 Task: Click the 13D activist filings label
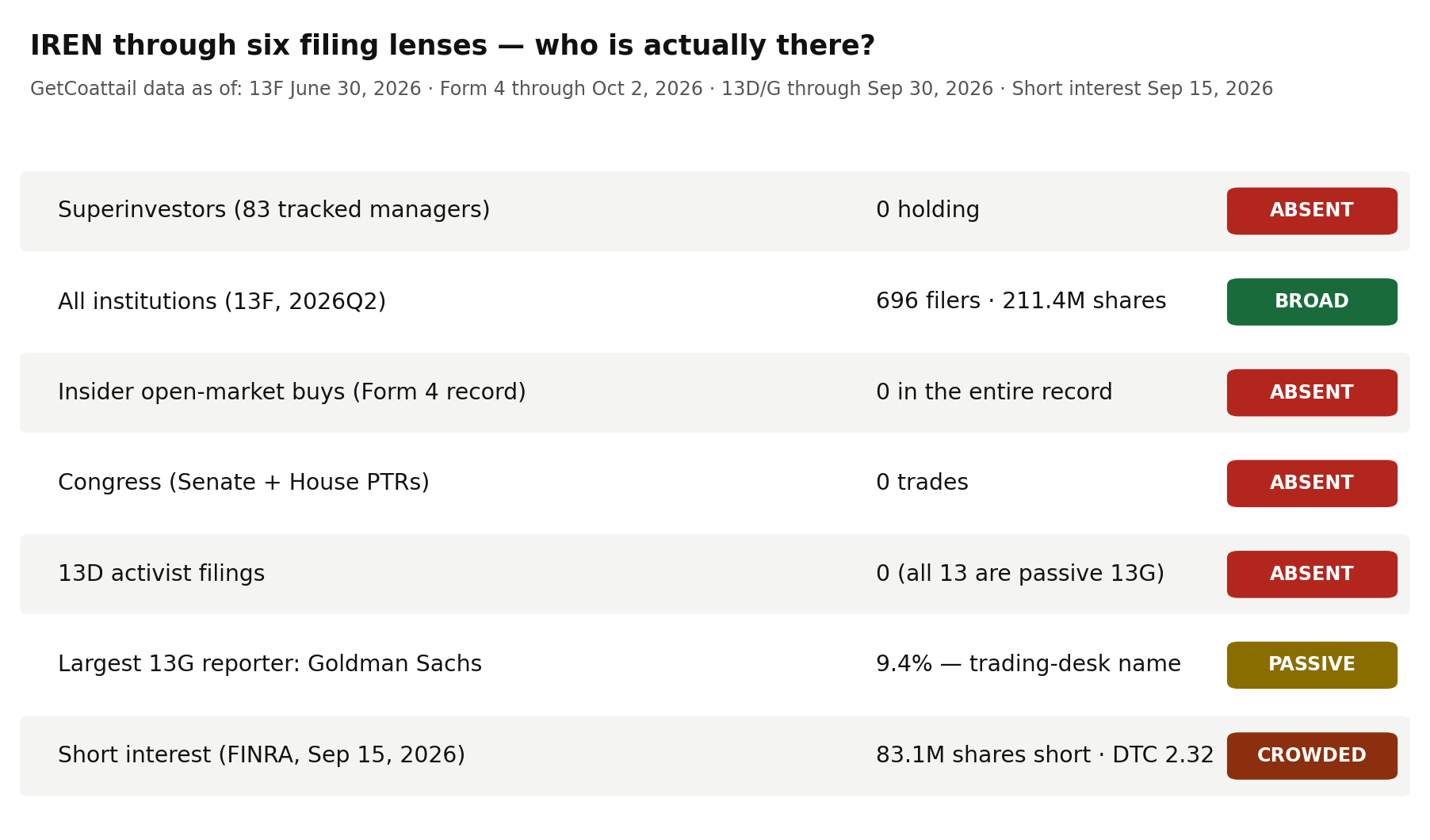click(161, 574)
